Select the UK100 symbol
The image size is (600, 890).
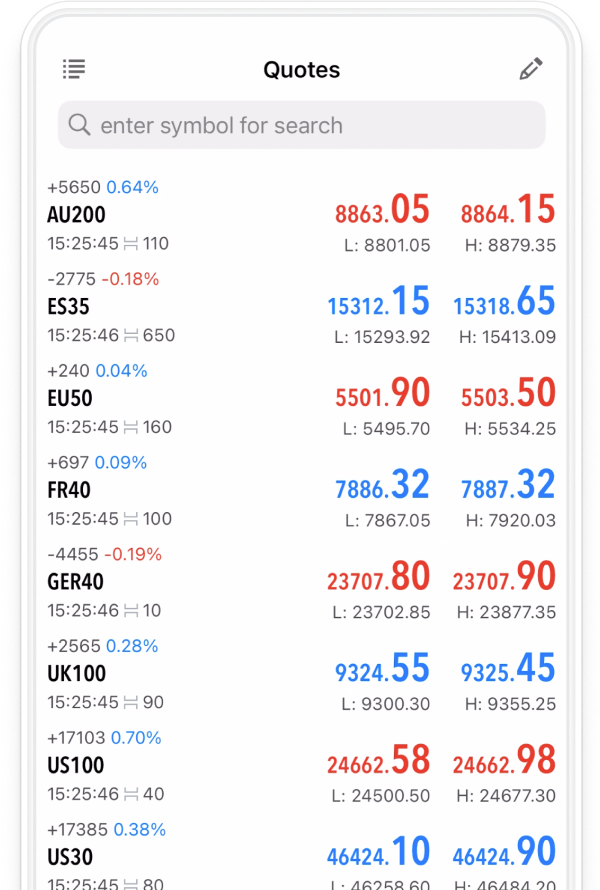76,674
